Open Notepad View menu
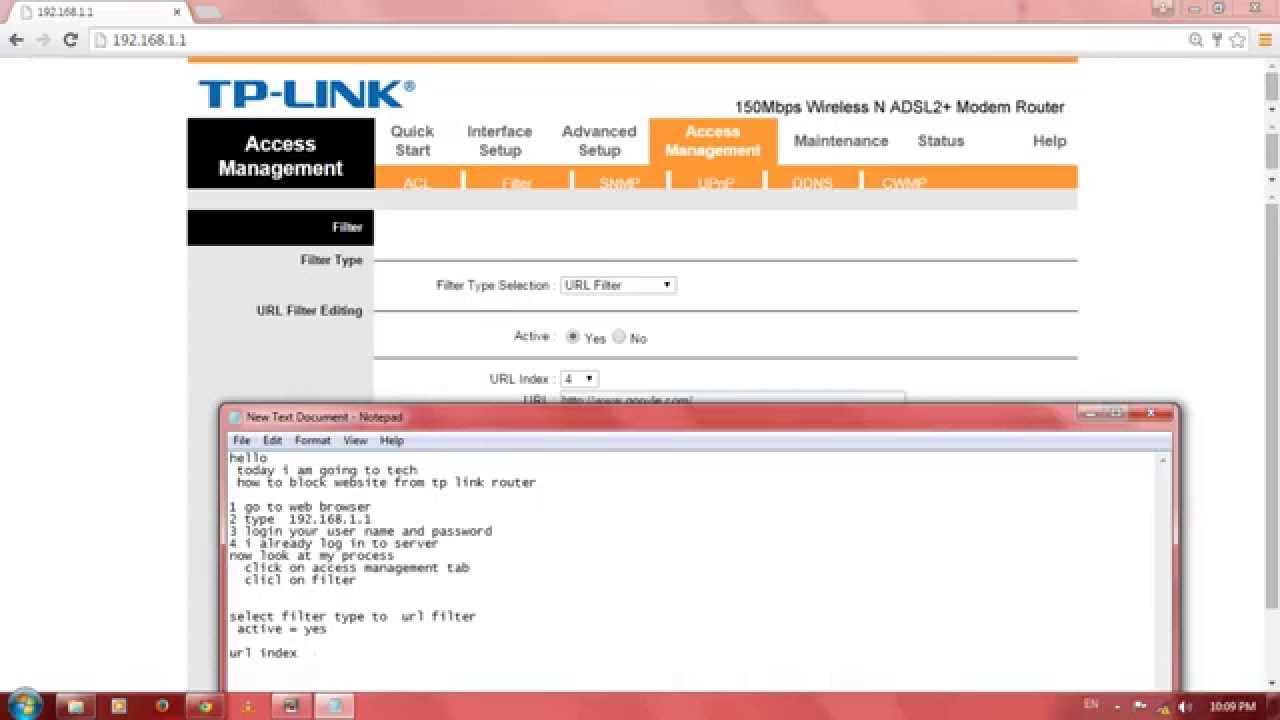Image resolution: width=1280 pixels, height=720 pixels. (355, 440)
